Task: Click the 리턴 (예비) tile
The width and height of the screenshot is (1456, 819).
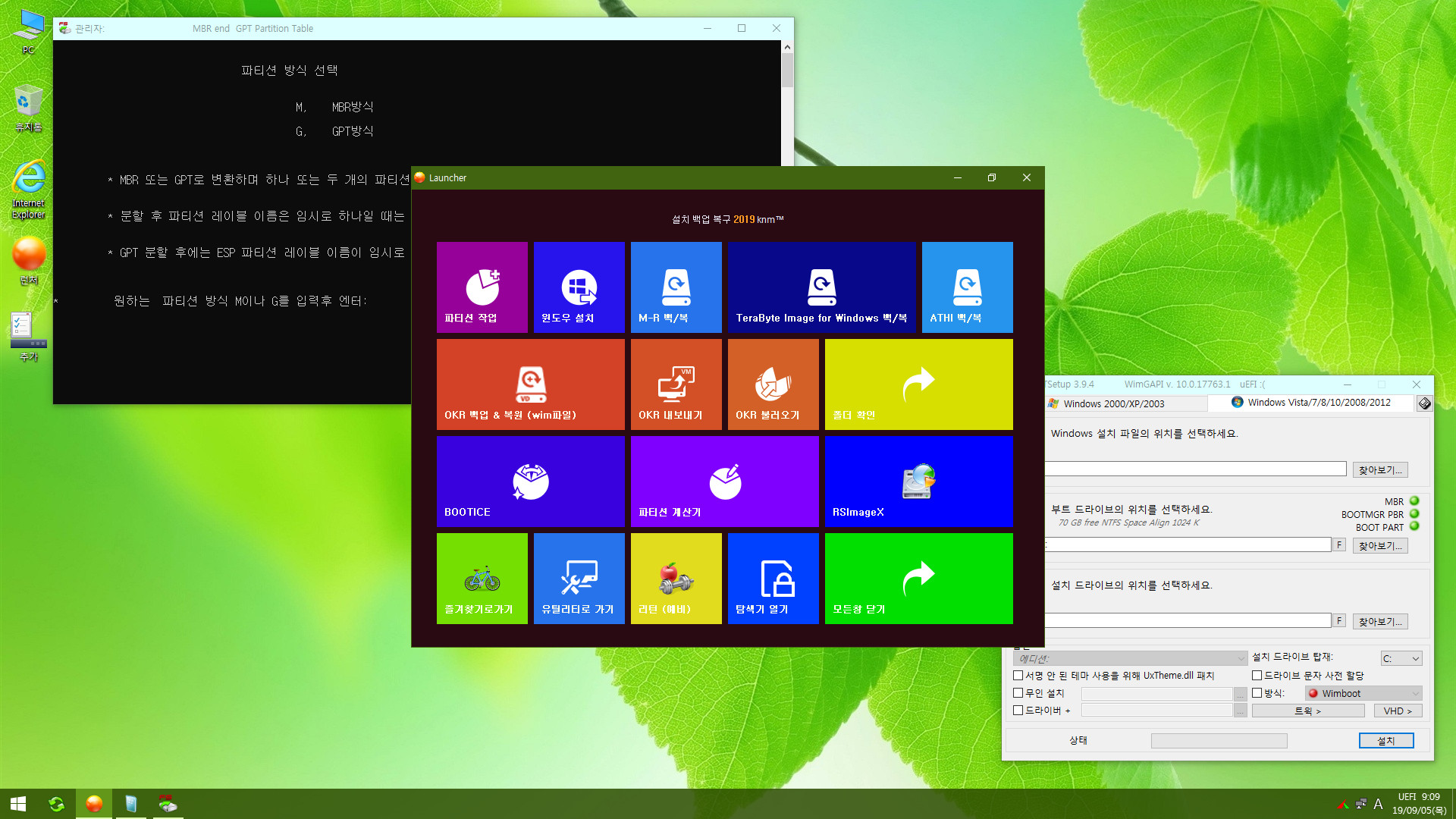Action: coord(676,578)
